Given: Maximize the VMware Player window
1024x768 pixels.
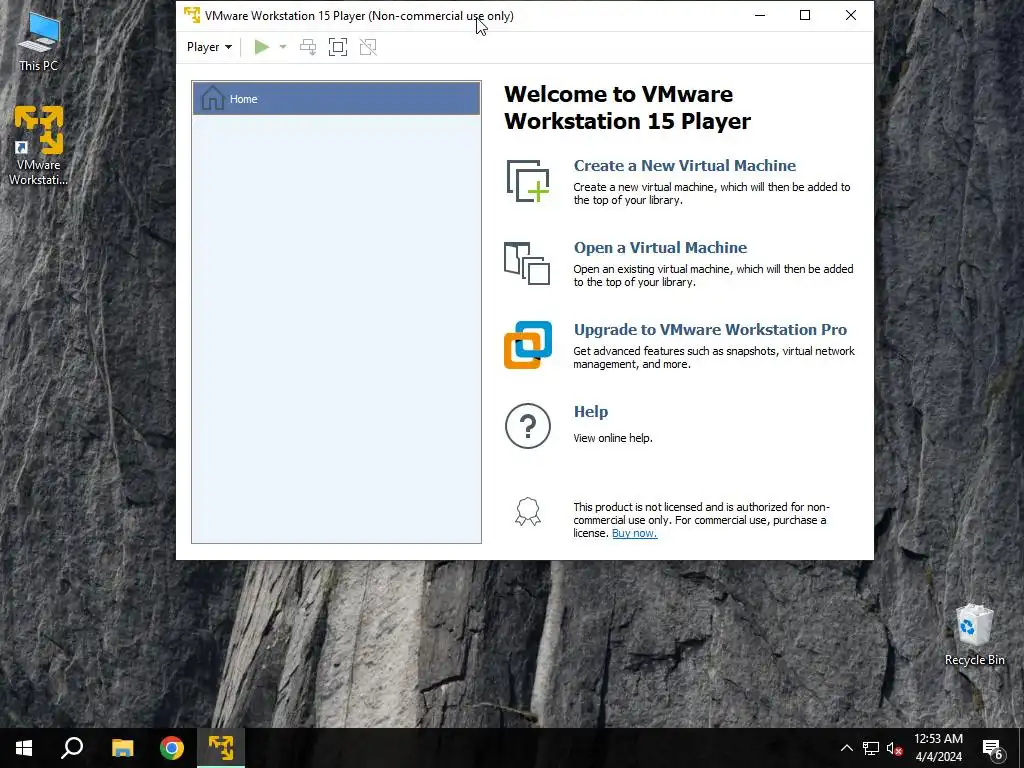Looking at the screenshot, I should [x=805, y=15].
